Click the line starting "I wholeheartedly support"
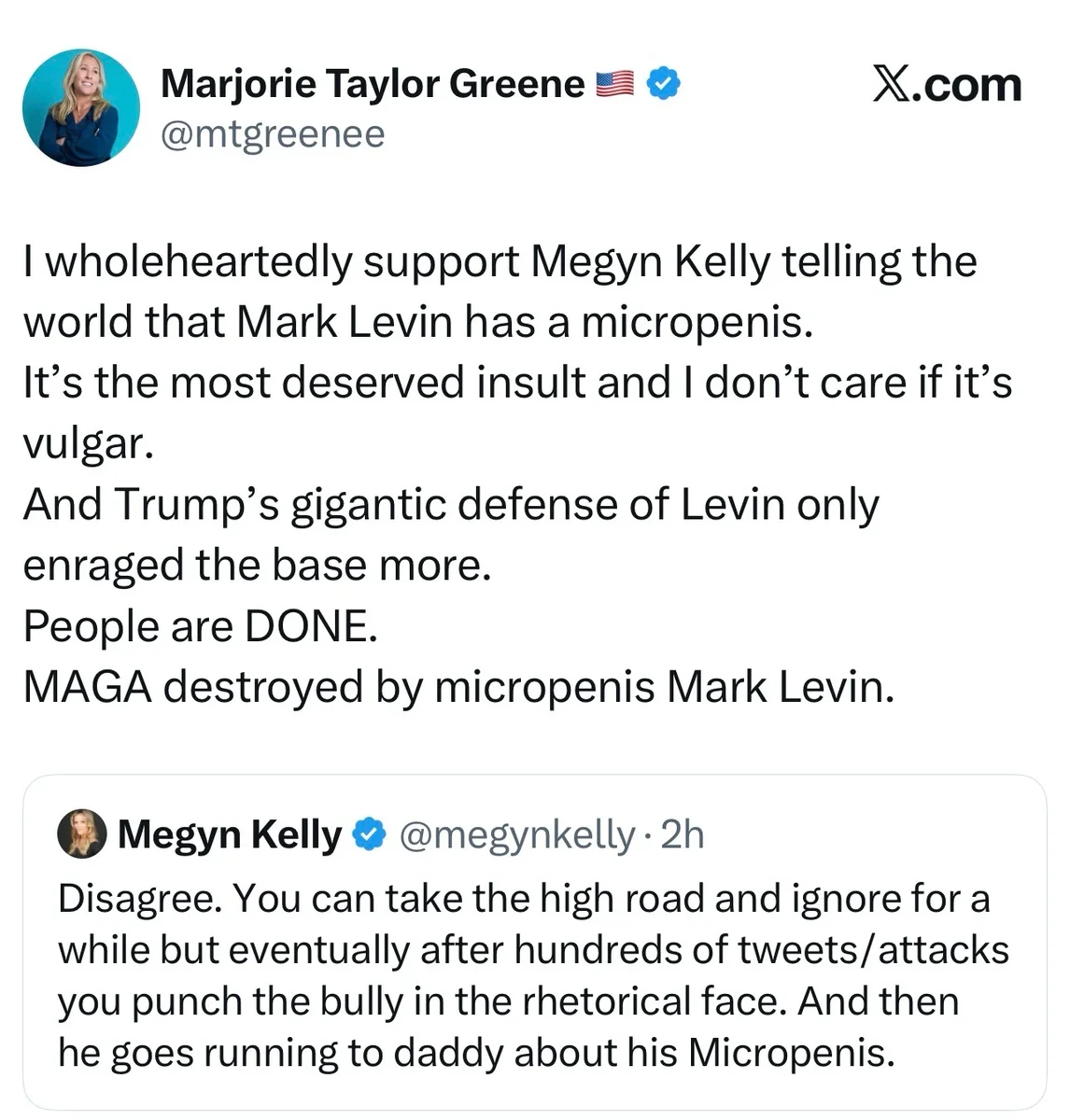The image size is (1070, 1120). coord(500,261)
